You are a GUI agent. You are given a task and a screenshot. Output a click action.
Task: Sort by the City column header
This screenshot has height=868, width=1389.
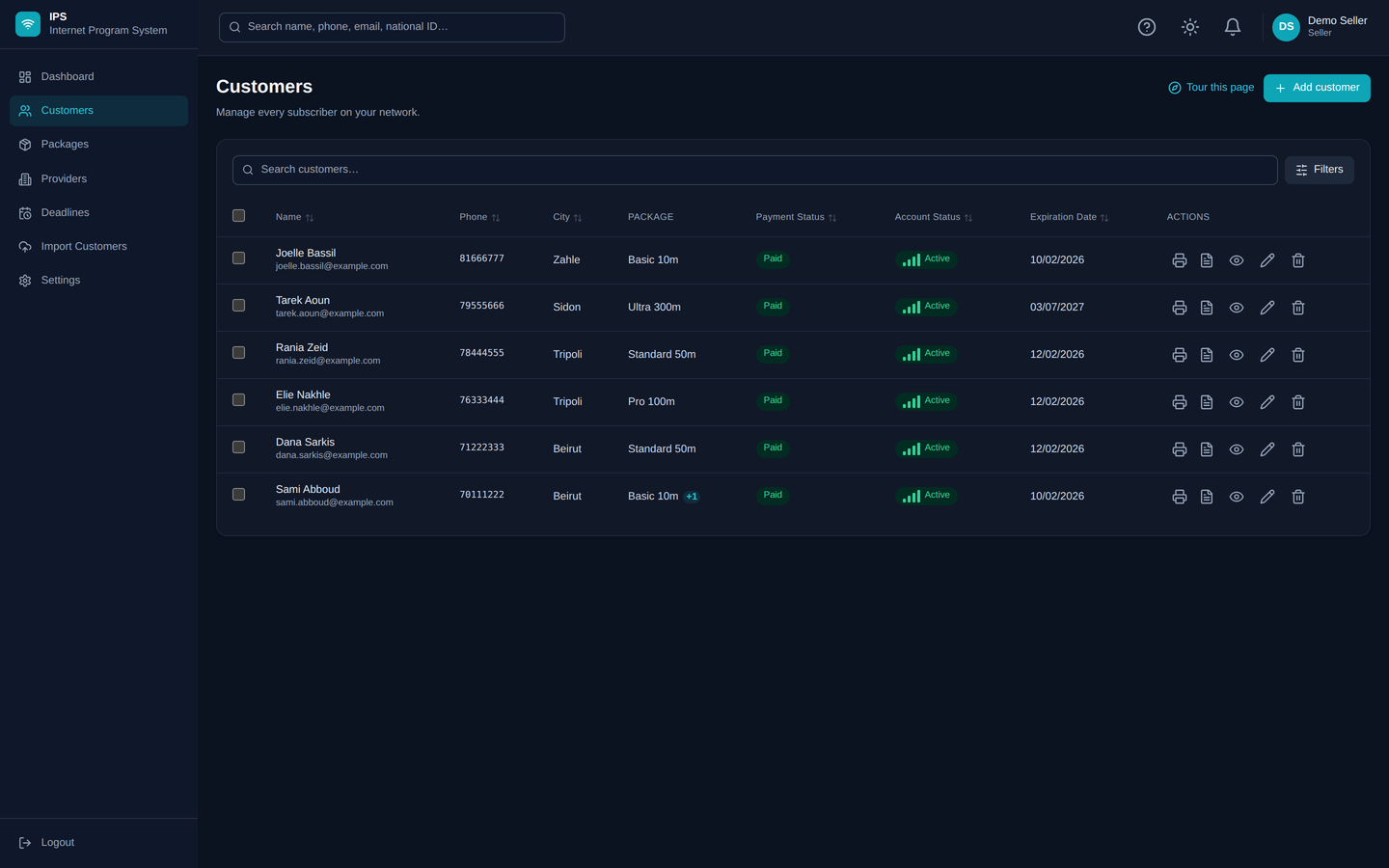[567, 217]
